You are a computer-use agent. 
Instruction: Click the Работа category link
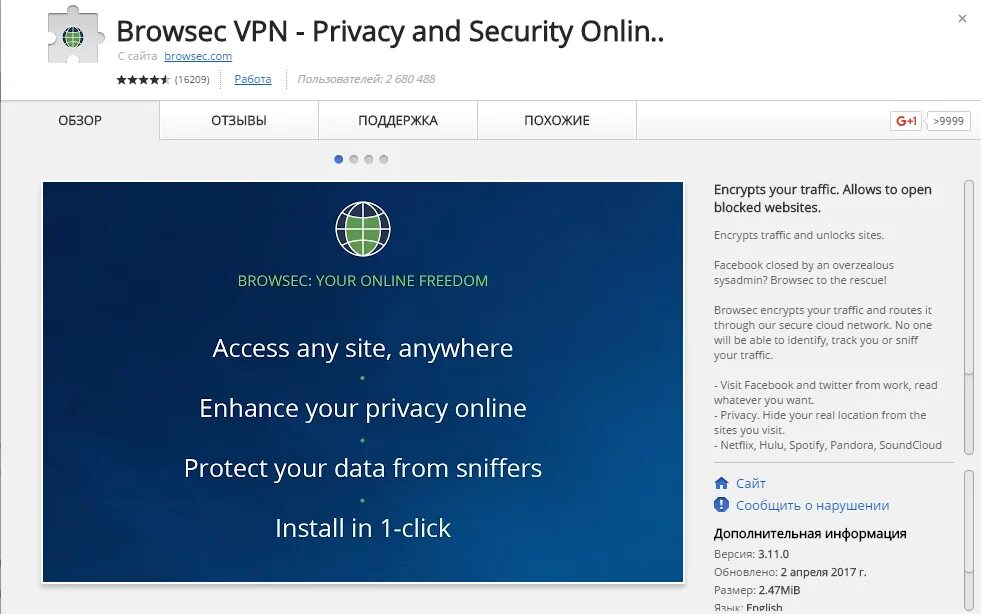[x=253, y=79]
